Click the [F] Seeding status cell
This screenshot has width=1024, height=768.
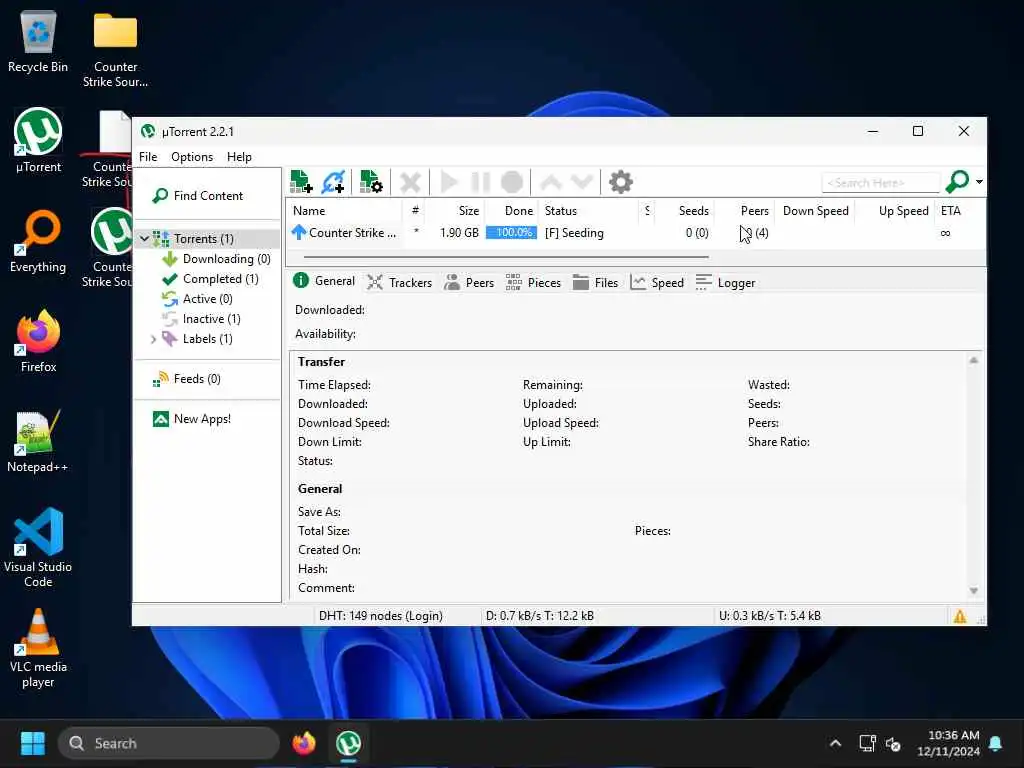[574, 233]
